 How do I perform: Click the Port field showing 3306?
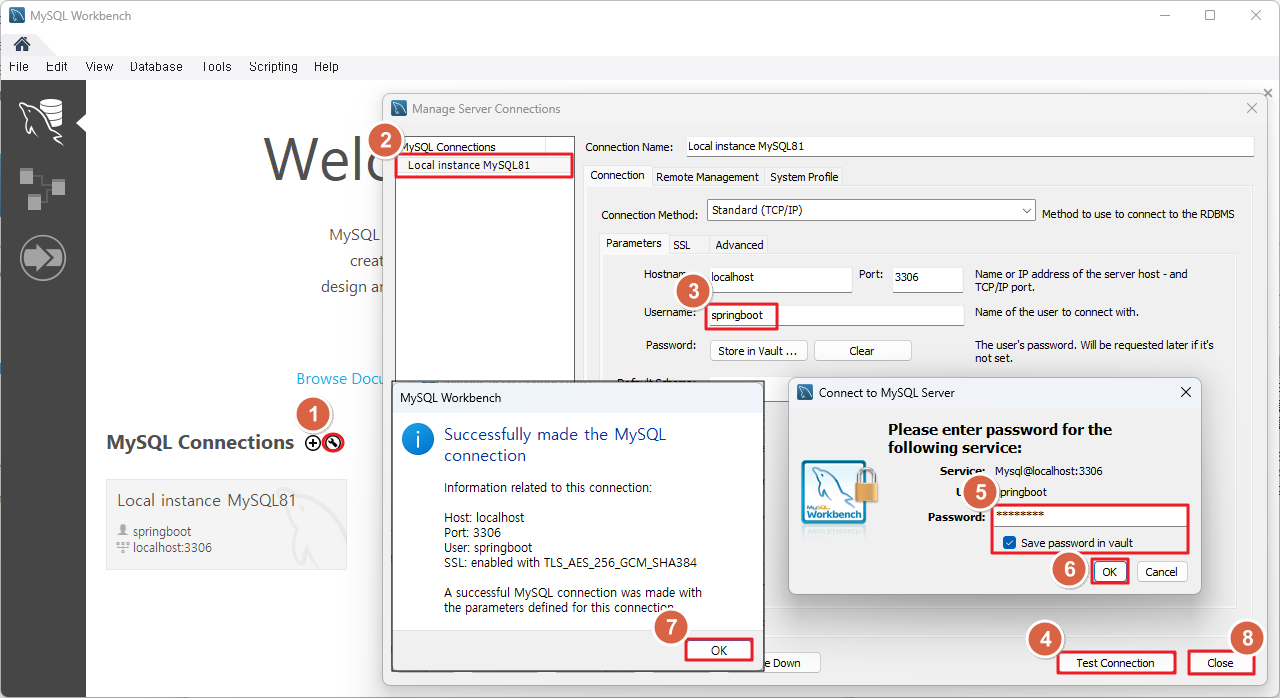tap(927, 278)
